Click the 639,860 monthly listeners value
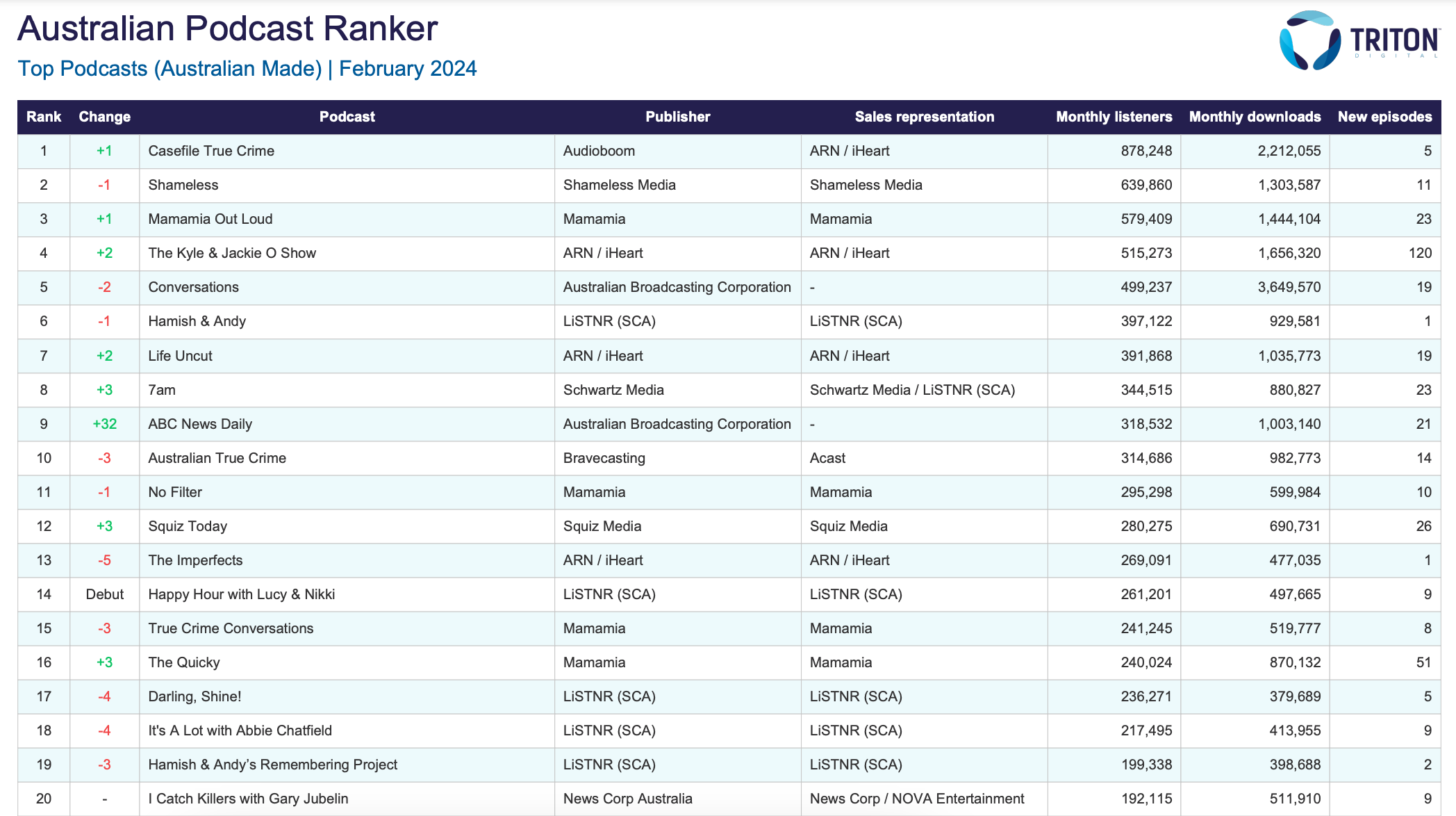The height and width of the screenshot is (816, 1456). tap(1146, 185)
